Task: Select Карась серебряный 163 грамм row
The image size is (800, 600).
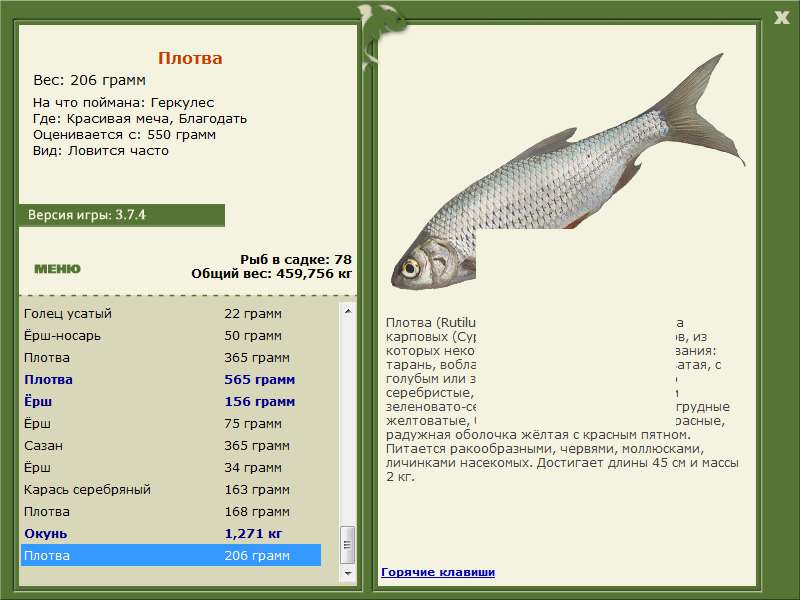Action: click(171, 489)
